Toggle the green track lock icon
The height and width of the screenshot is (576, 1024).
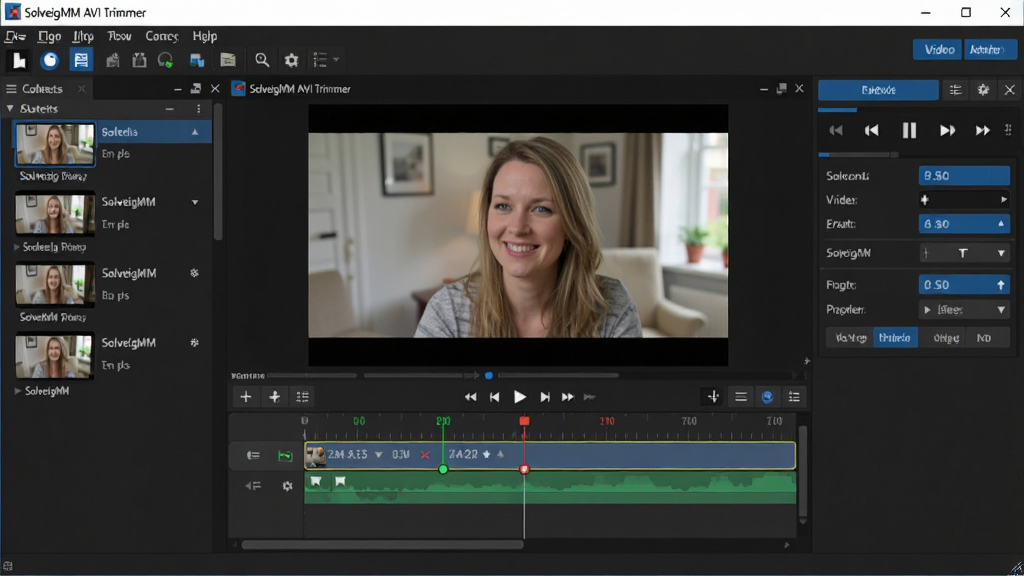point(285,456)
